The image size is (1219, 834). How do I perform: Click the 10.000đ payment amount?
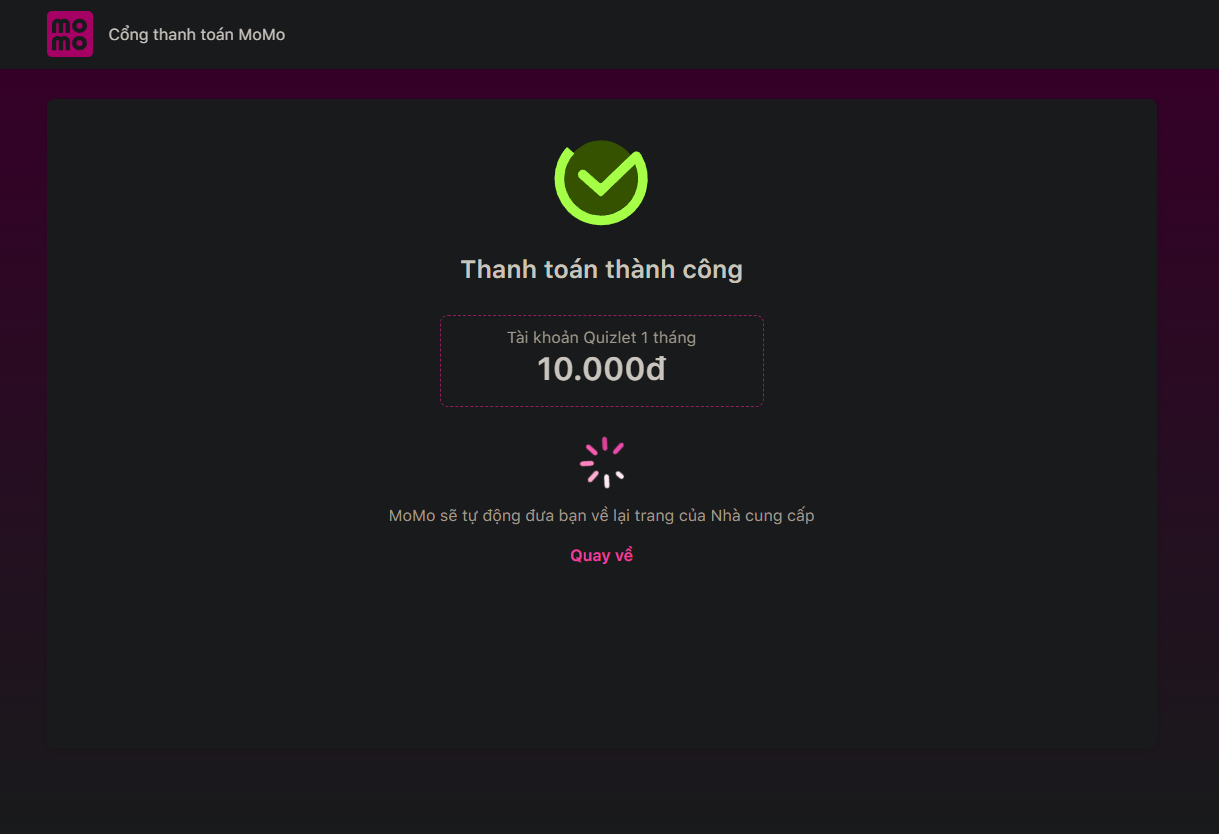(601, 370)
